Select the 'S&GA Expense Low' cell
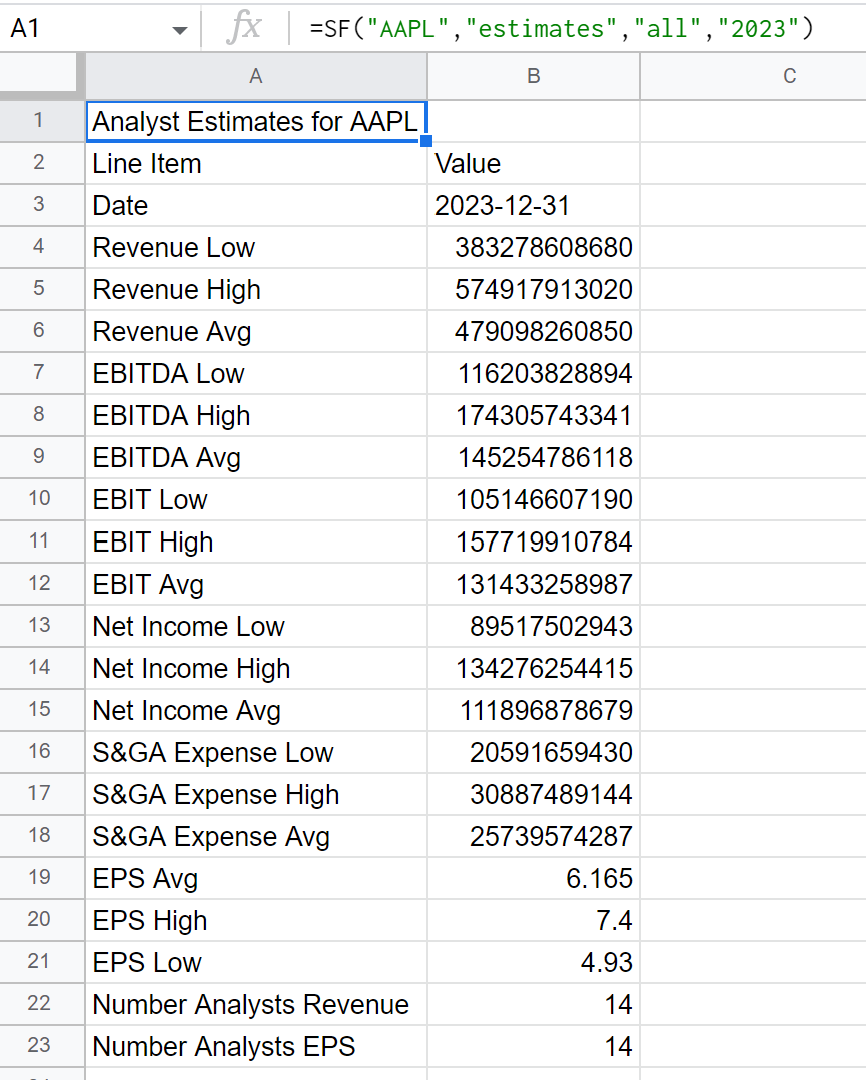Image resolution: width=866 pixels, height=1080 pixels. tap(256, 752)
